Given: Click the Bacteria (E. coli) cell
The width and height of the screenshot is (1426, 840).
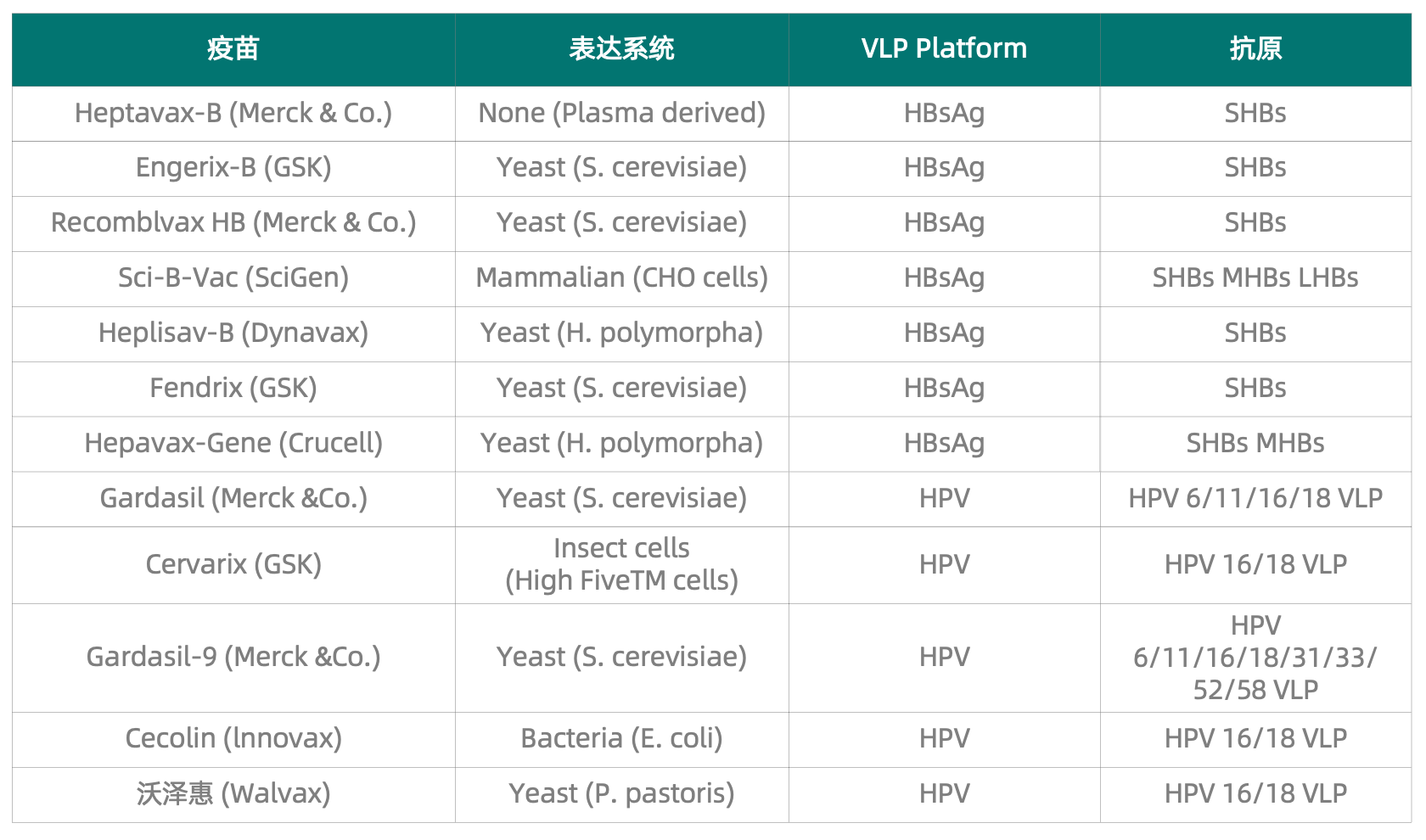Looking at the screenshot, I should click(x=621, y=739).
